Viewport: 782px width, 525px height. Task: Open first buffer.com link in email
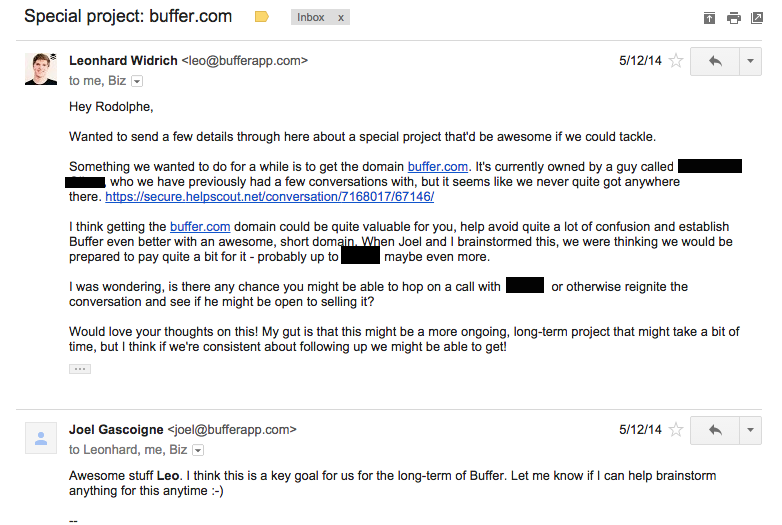[x=438, y=167]
